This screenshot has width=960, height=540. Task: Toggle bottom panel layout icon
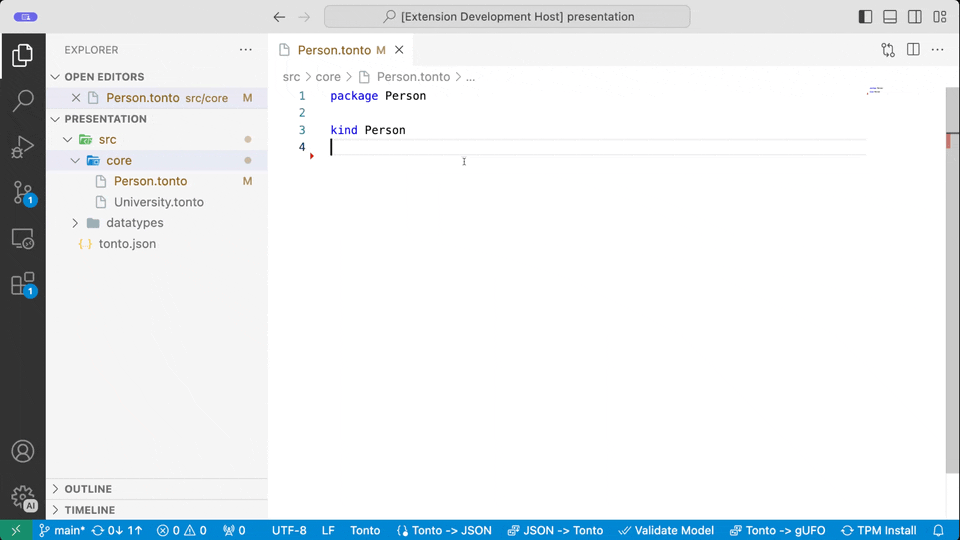click(890, 17)
